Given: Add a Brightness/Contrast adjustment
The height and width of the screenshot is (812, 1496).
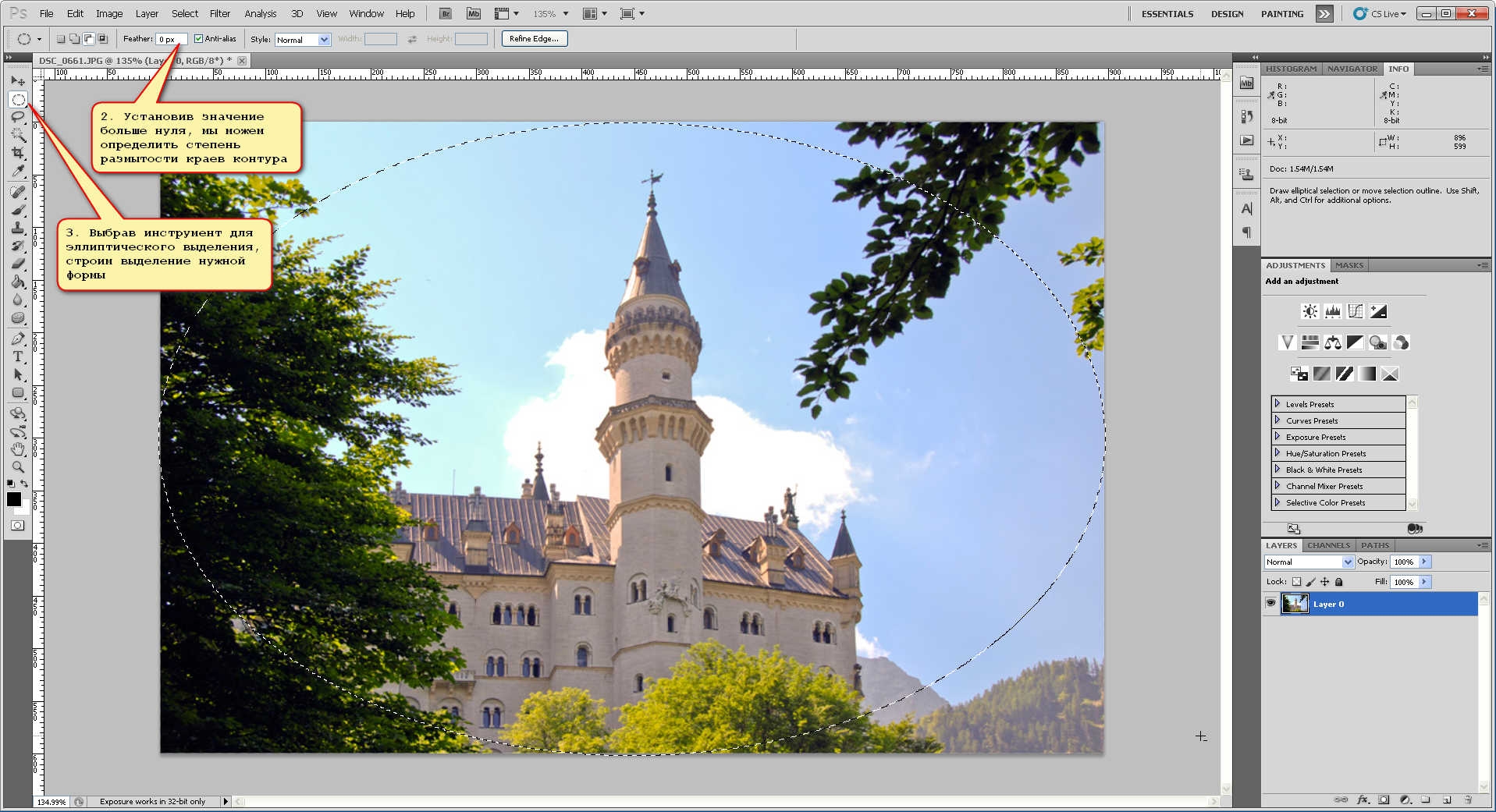Looking at the screenshot, I should point(1309,312).
